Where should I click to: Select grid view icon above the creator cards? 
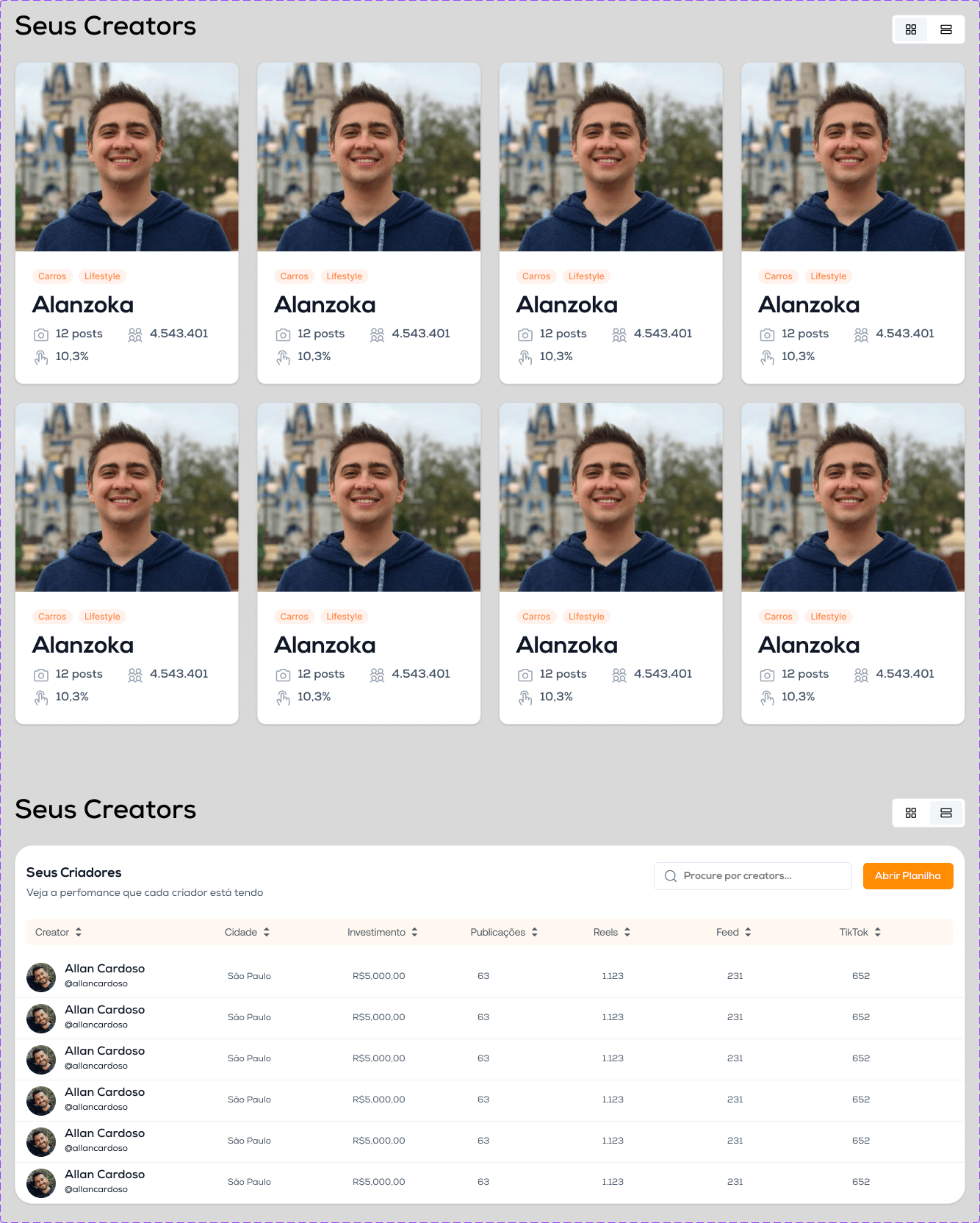pyautogui.click(x=911, y=29)
